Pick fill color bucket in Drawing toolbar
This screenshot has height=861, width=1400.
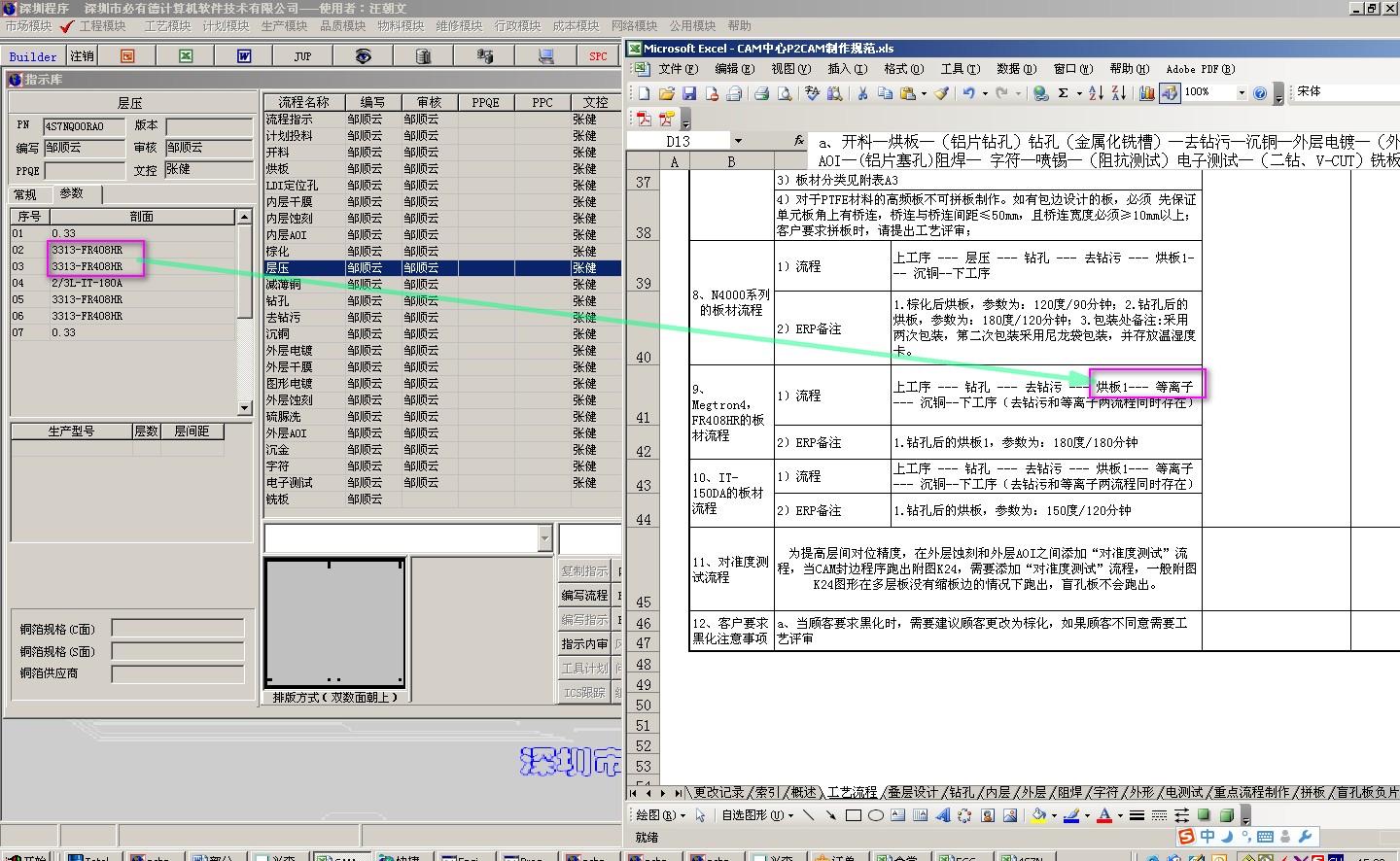coord(1038,815)
